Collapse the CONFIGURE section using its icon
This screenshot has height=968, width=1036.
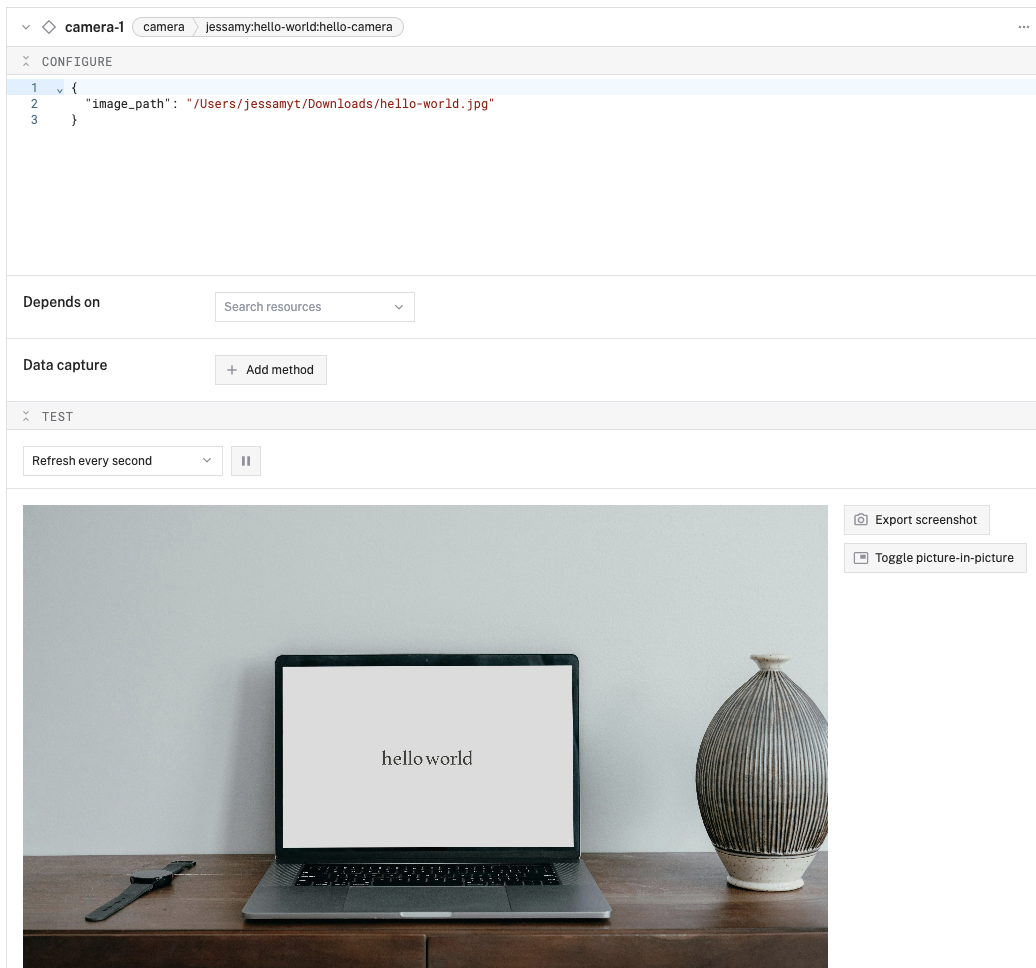coord(26,62)
